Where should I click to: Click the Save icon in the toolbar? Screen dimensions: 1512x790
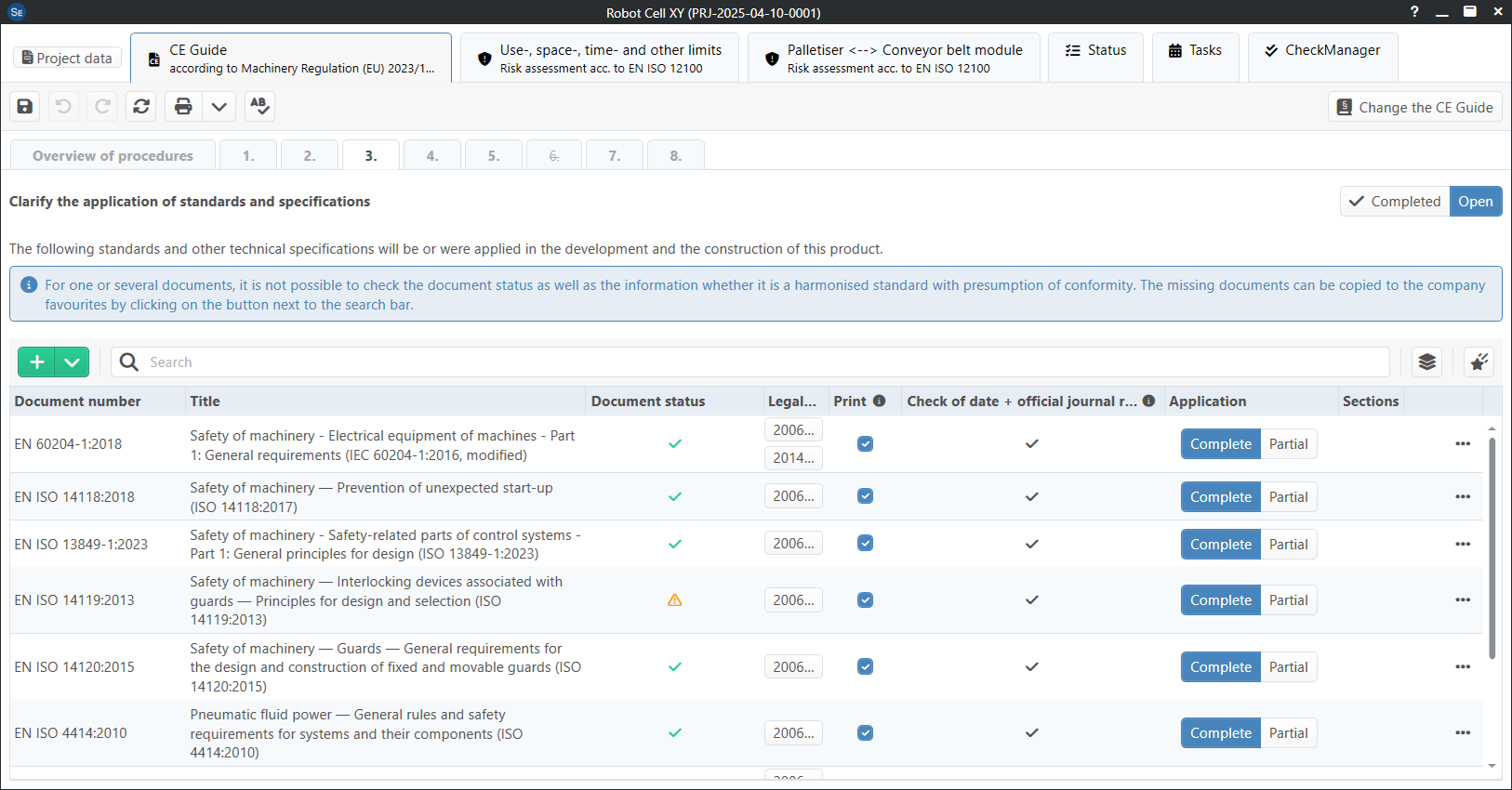pyautogui.click(x=25, y=106)
